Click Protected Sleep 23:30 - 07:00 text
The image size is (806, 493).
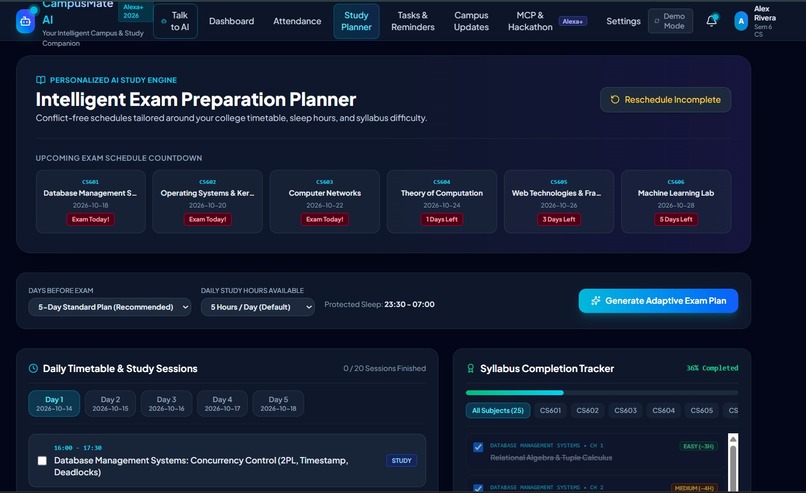(379, 304)
